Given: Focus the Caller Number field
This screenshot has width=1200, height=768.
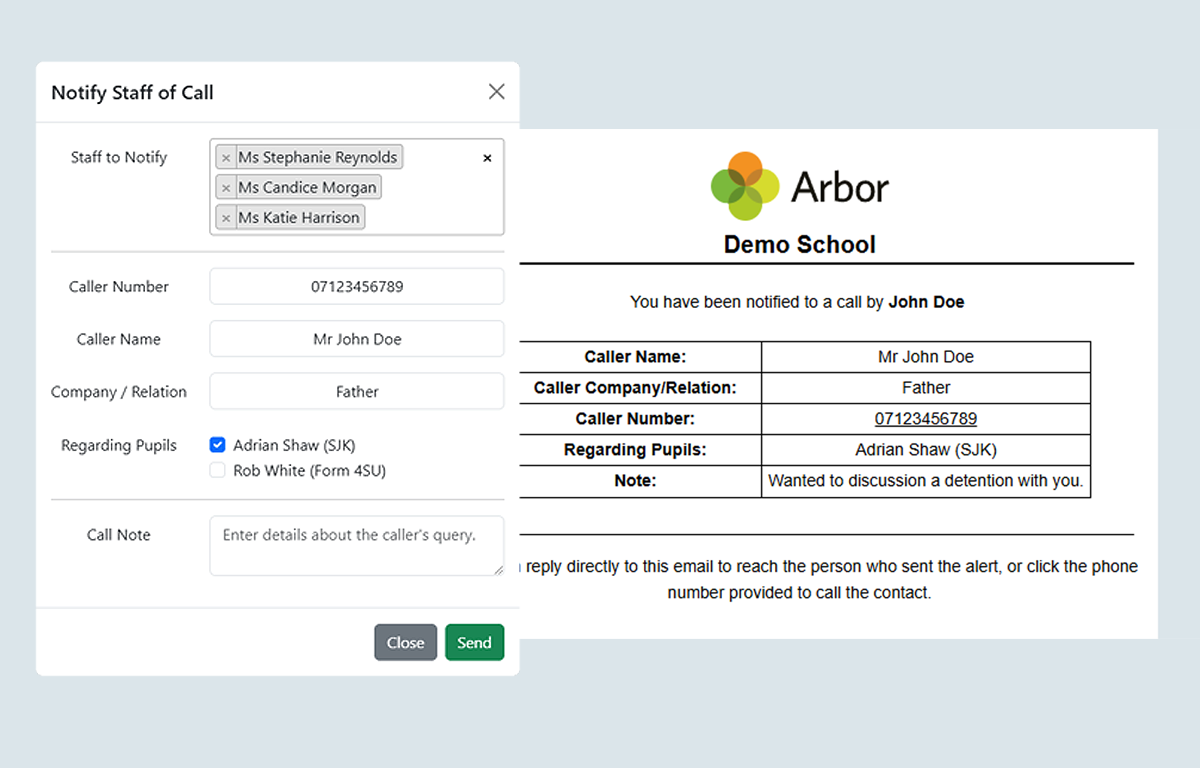Looking at the screenshot, I should 357,286.
